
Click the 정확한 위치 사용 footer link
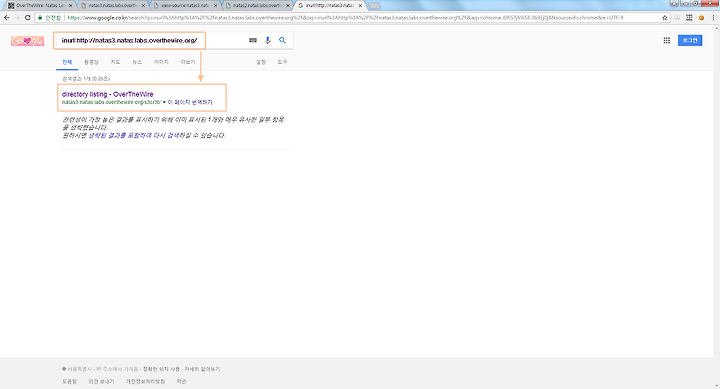[161, 369]
